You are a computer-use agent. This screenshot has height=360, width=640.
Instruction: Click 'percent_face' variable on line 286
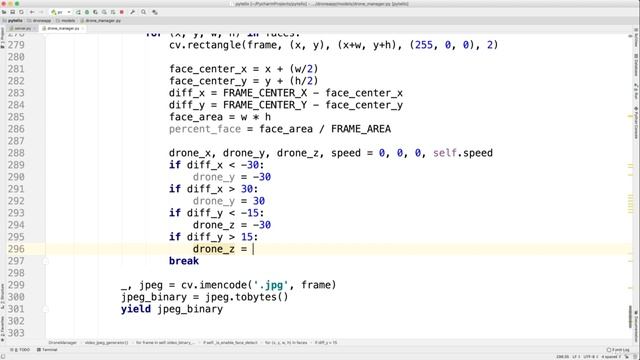[205, 129]
